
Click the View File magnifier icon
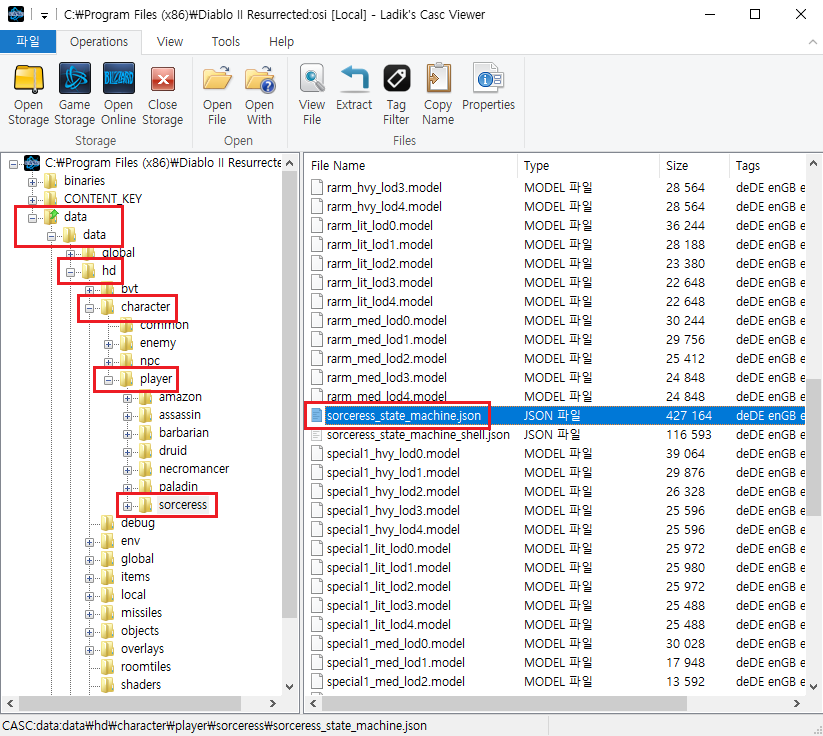tap(312, 79)
